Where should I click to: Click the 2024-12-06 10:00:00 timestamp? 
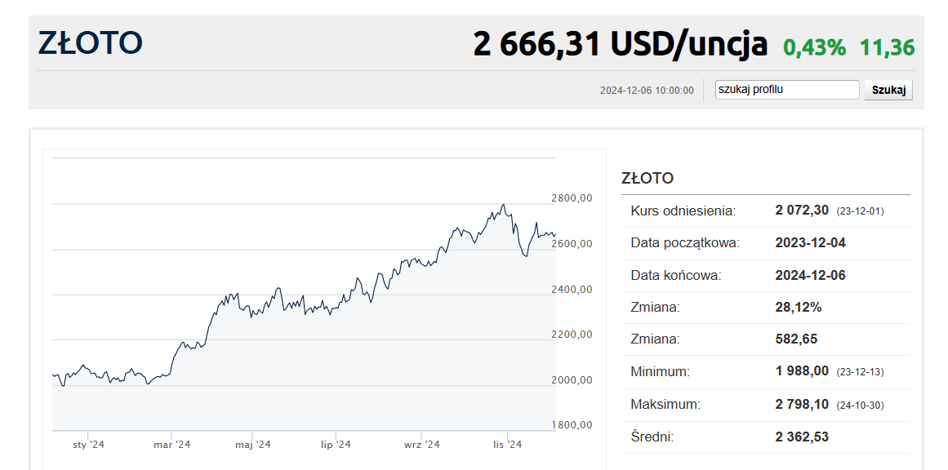[x=646, y=90]
